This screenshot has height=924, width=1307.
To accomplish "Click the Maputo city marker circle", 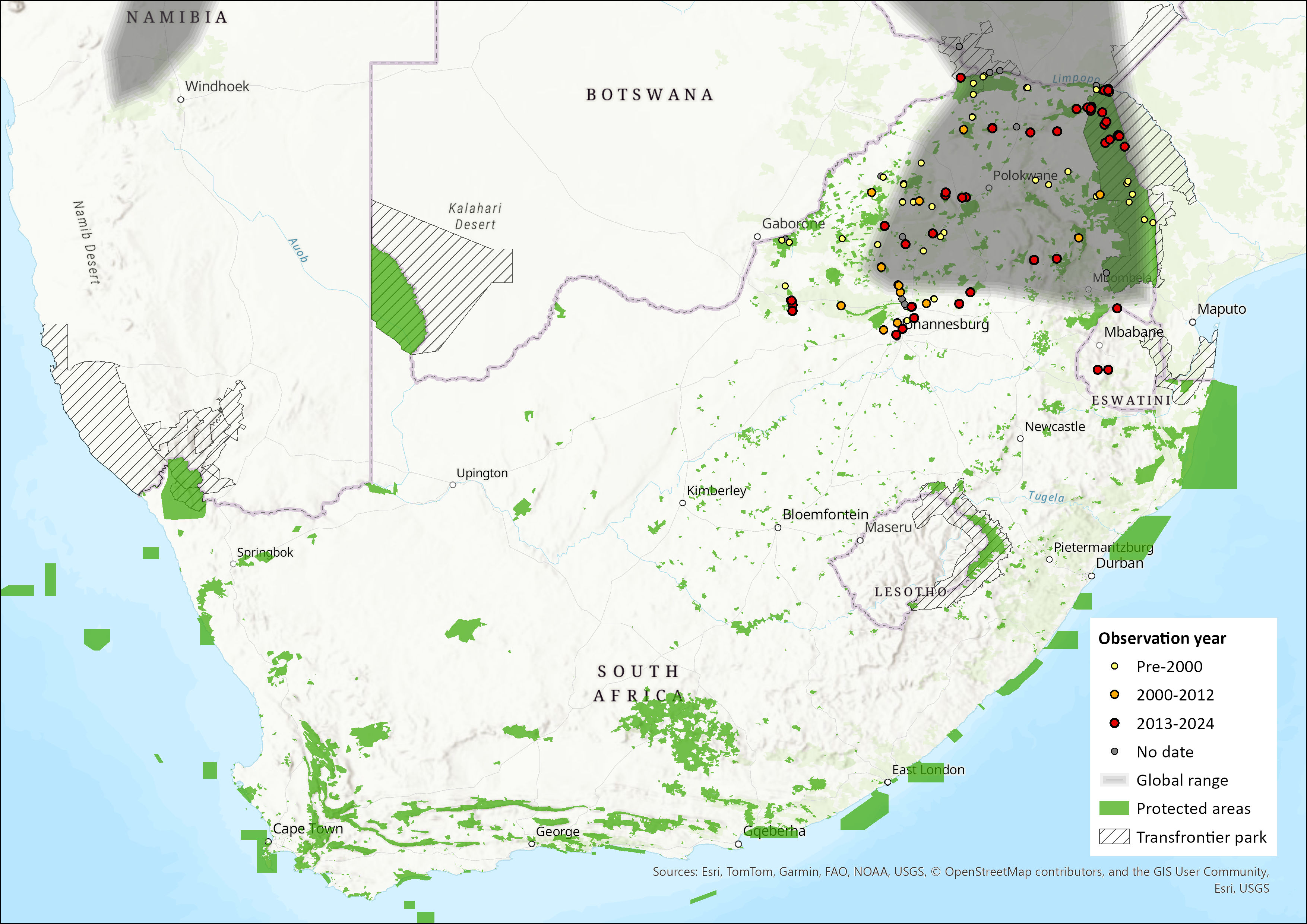I will [1193, 322].
